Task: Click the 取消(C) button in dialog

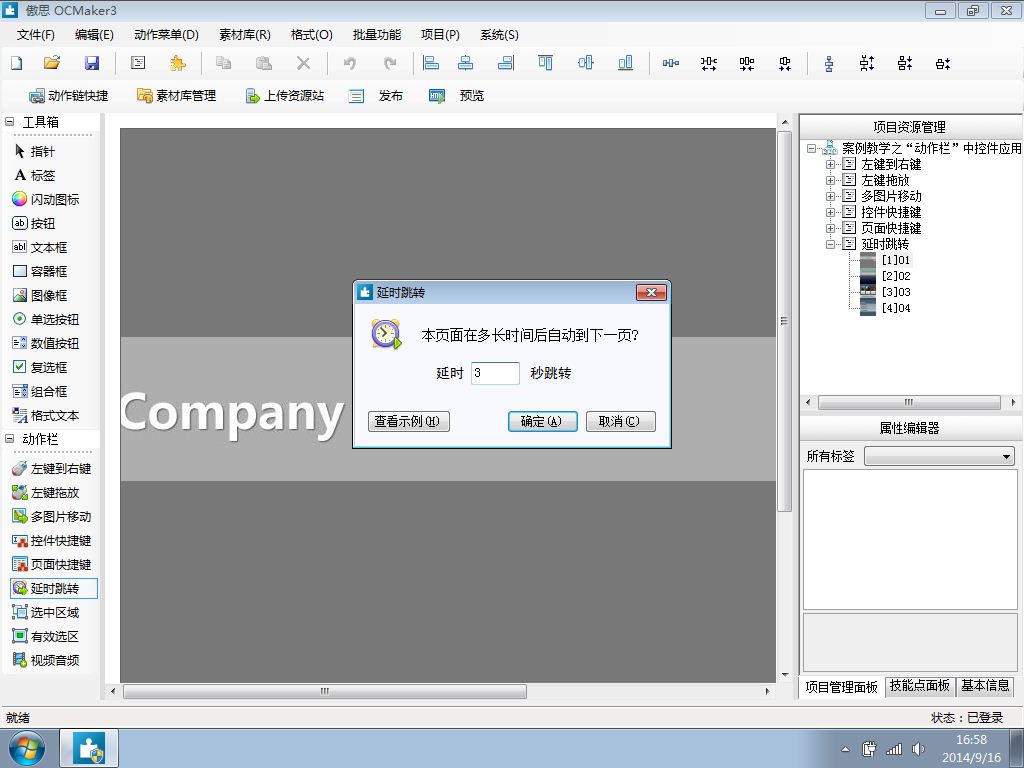Action: (620, 421)
